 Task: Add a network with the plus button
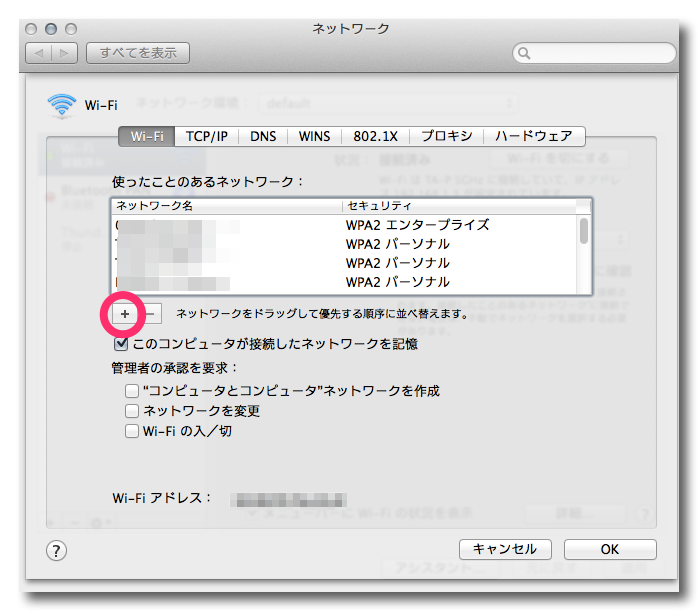pyautogui.click(x=125, y=314)
